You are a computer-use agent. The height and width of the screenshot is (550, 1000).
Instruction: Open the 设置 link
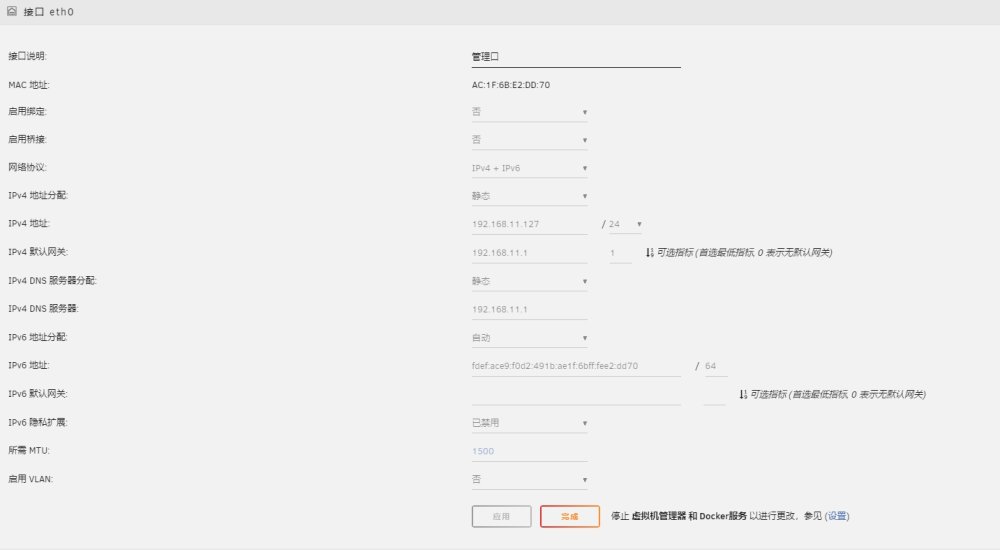click(x=837, y=516)
